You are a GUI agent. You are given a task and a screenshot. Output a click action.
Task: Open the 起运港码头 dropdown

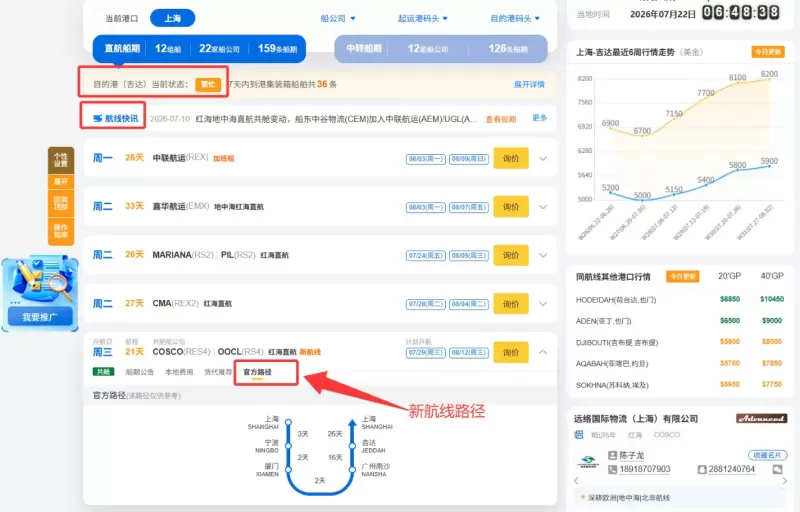point(422,18)
